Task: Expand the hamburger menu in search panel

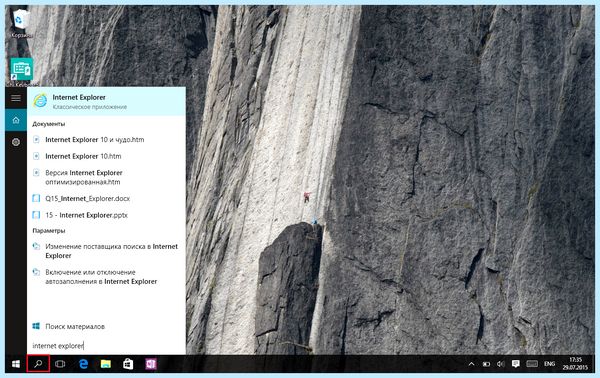Action: [x=16, y=98]
